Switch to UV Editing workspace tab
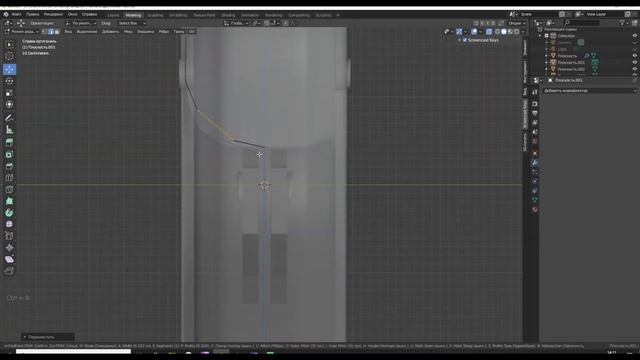 point(178,15)
